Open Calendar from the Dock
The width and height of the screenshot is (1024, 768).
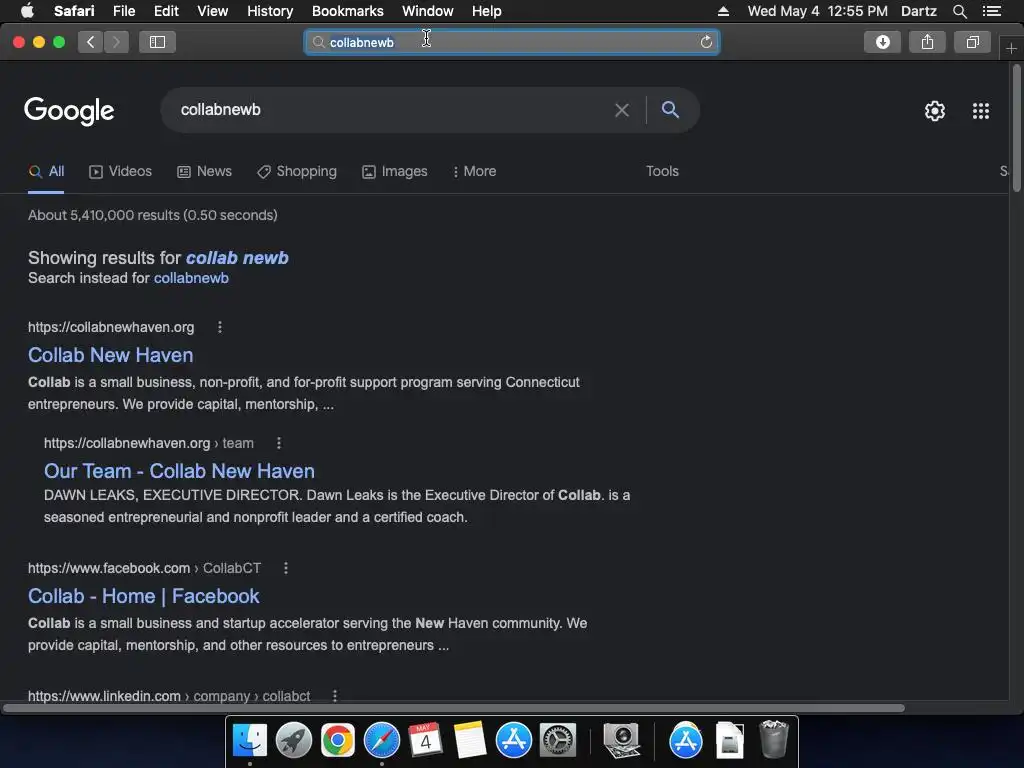pyautogui.click(x=426, y=741)
